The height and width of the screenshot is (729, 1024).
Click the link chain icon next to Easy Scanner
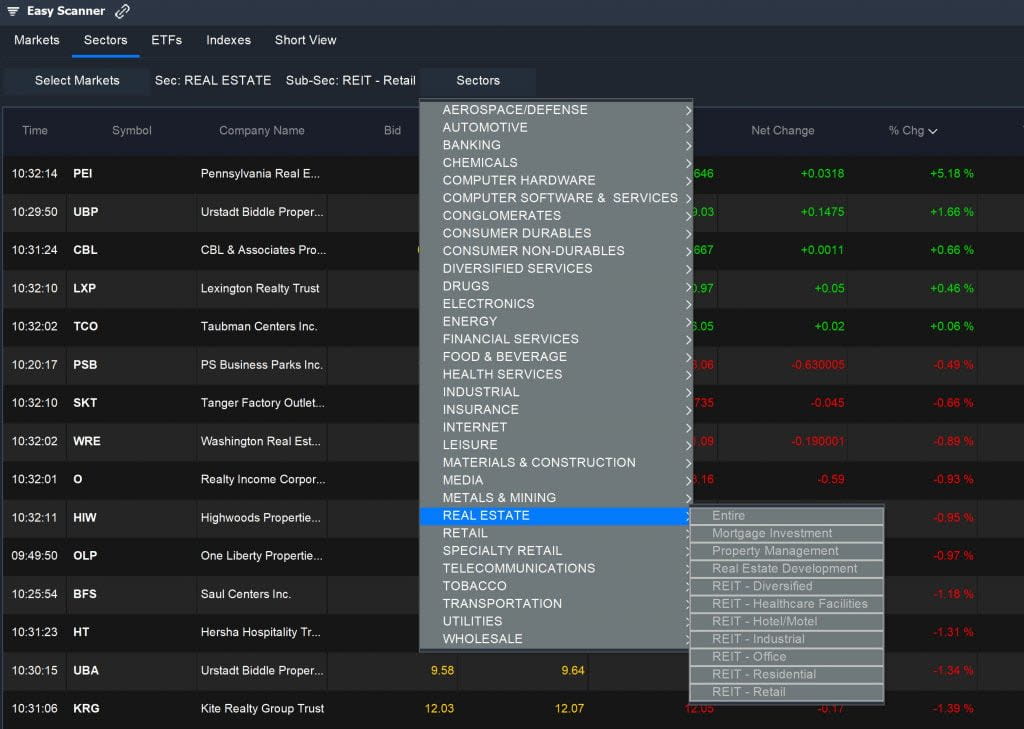coord(123,11)
